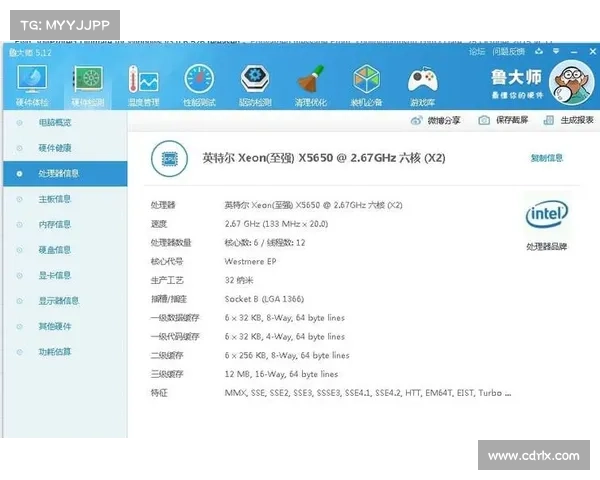Image resolution: width=600 pixels, height=480 pixels.
Task: Show 显卡信息 graphics card info
Action: (x=55, y=275)
